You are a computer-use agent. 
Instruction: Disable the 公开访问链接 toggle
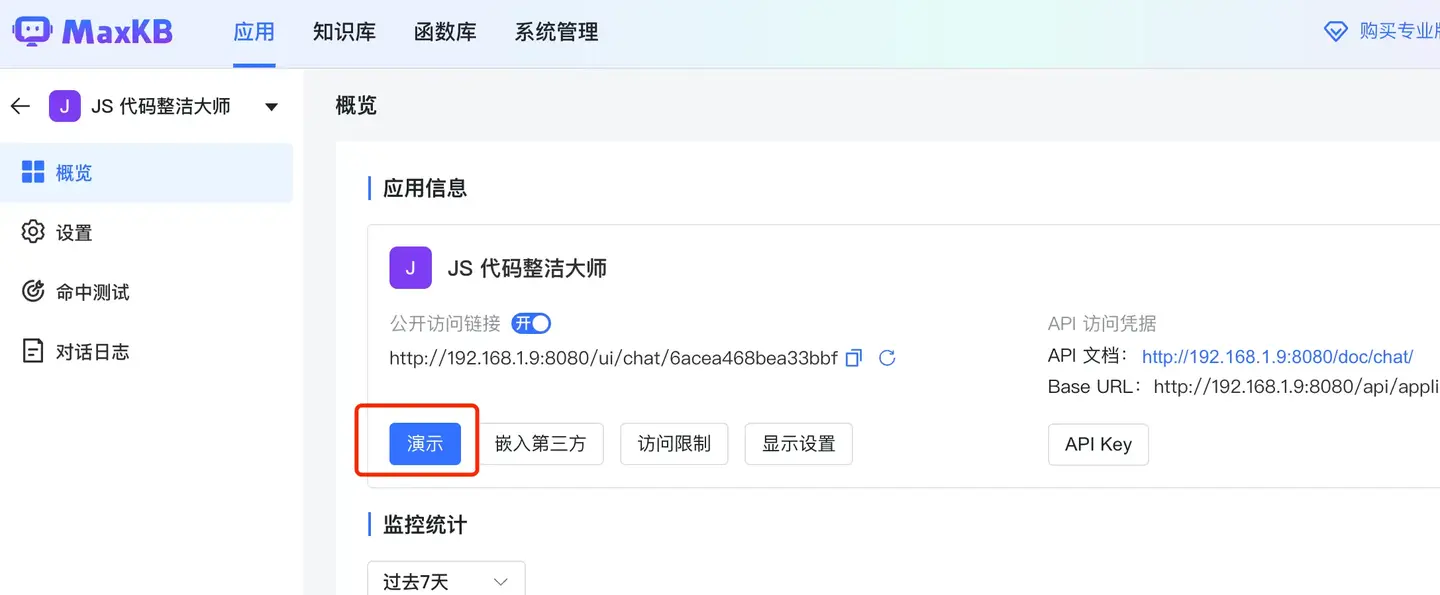pos(531,323)
